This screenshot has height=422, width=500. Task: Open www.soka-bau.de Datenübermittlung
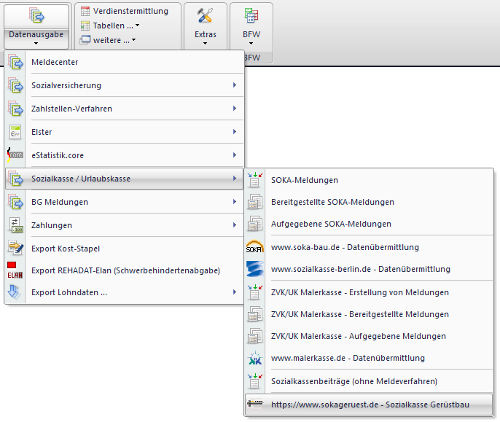(369, 247)
